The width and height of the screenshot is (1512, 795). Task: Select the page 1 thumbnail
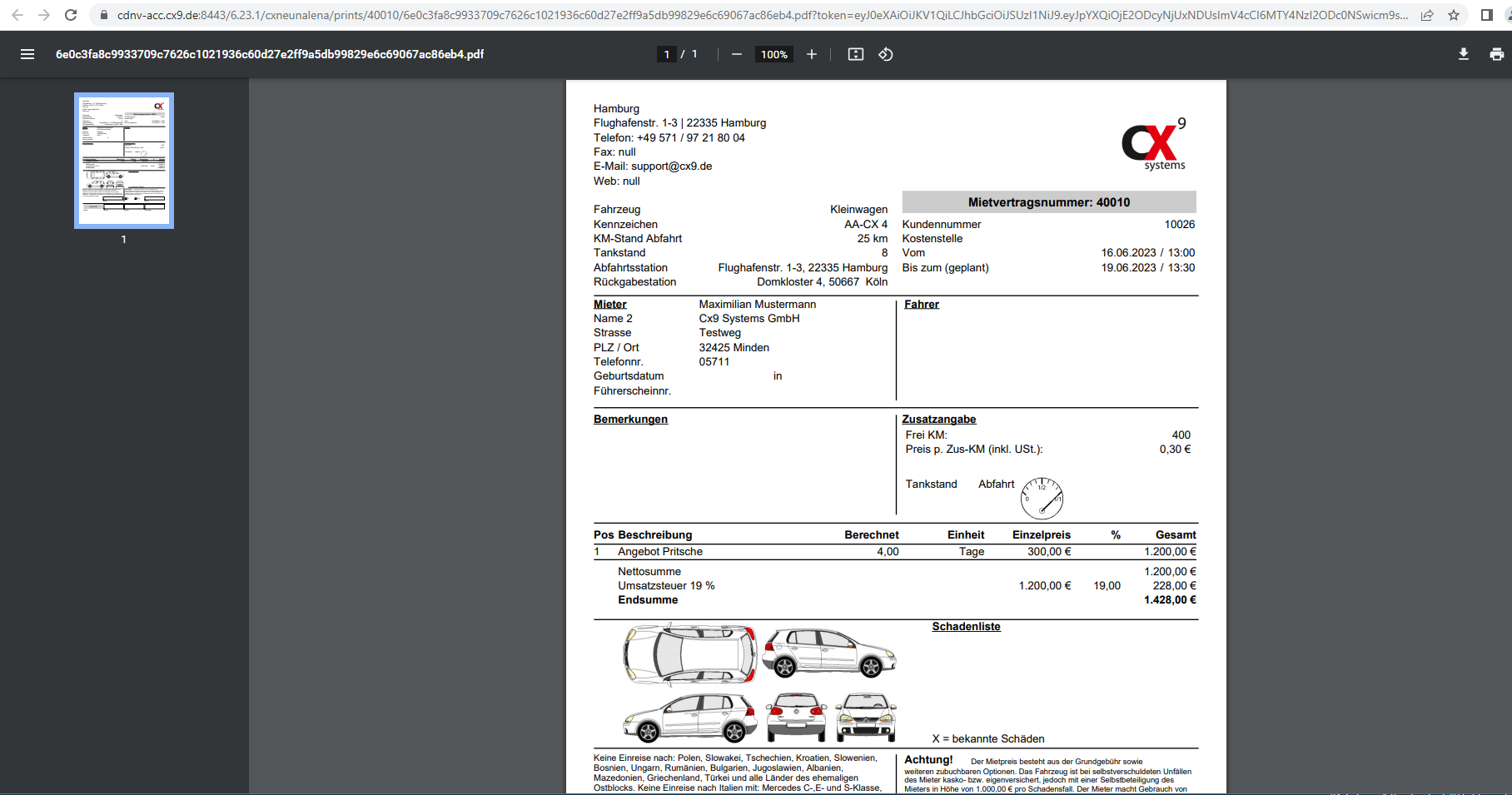[x=124, y=161]
